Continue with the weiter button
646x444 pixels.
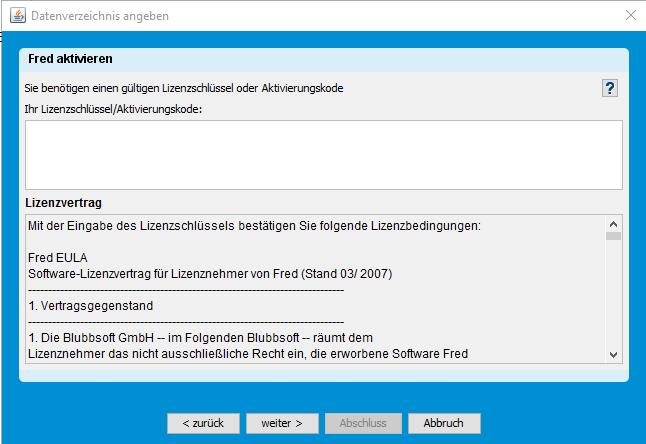point(282,423)
